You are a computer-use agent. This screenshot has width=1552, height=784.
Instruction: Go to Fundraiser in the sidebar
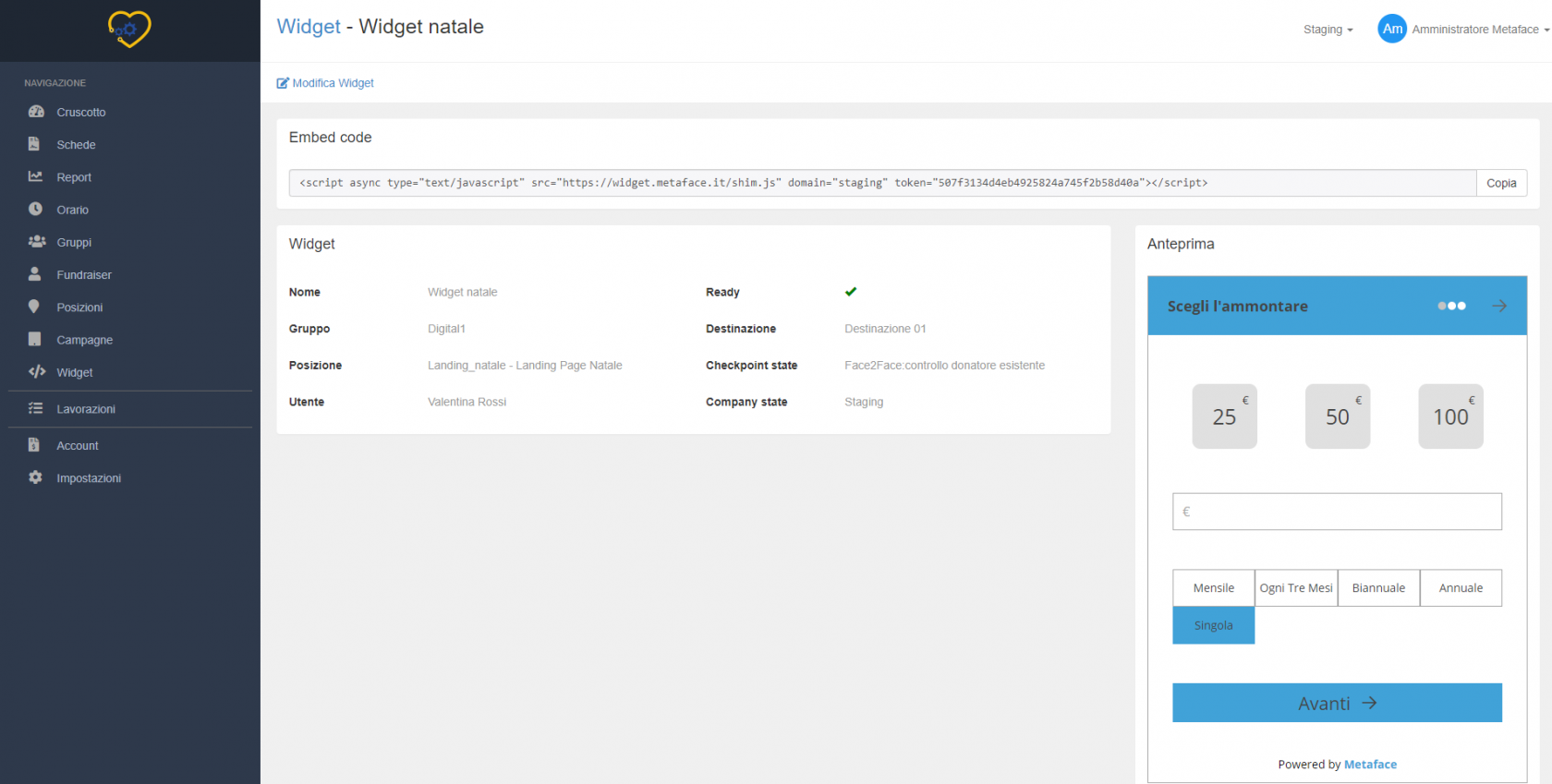(x=83, y=274)
